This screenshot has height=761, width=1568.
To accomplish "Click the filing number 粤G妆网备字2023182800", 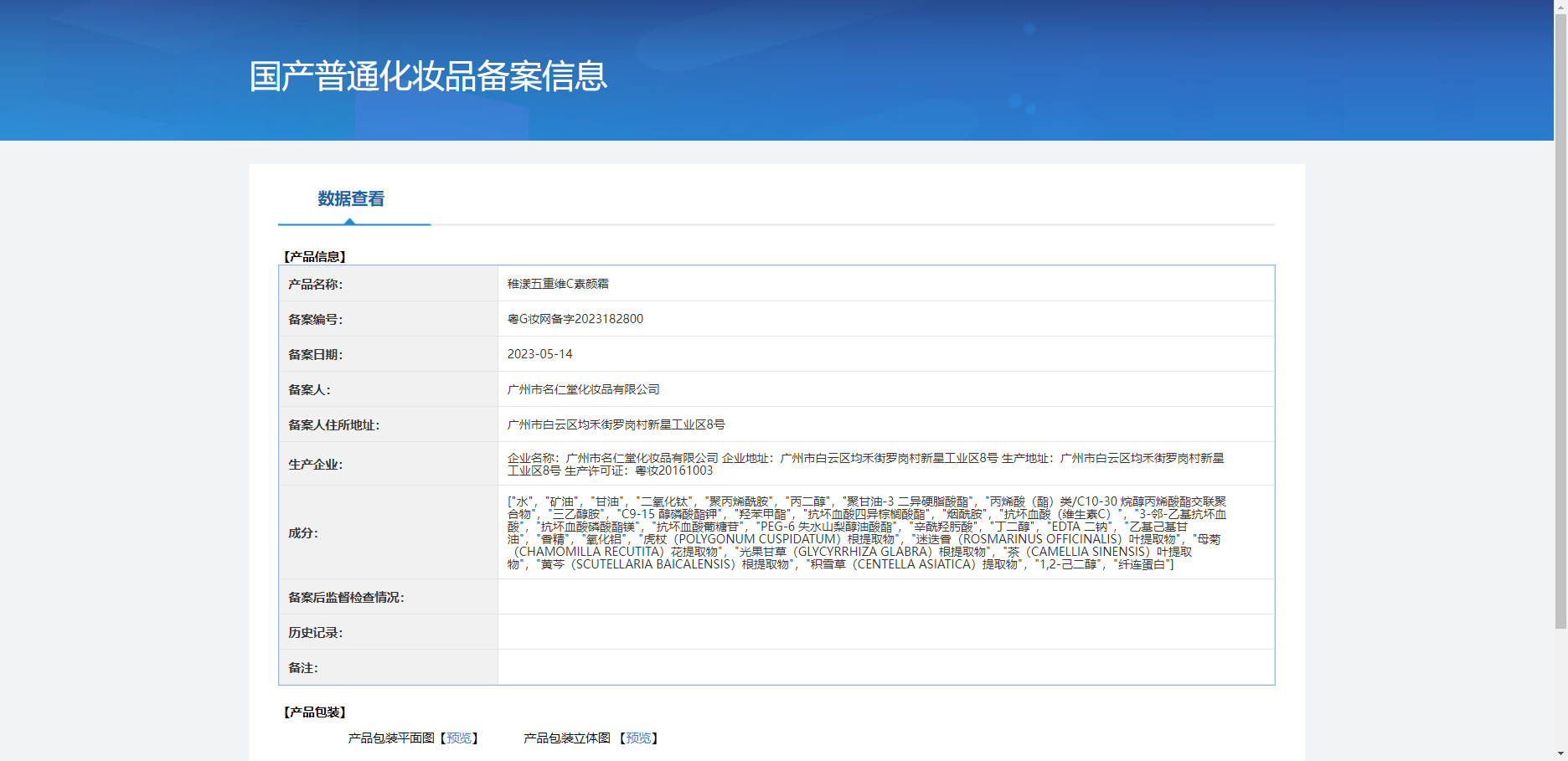I will [x=575, y=319].
